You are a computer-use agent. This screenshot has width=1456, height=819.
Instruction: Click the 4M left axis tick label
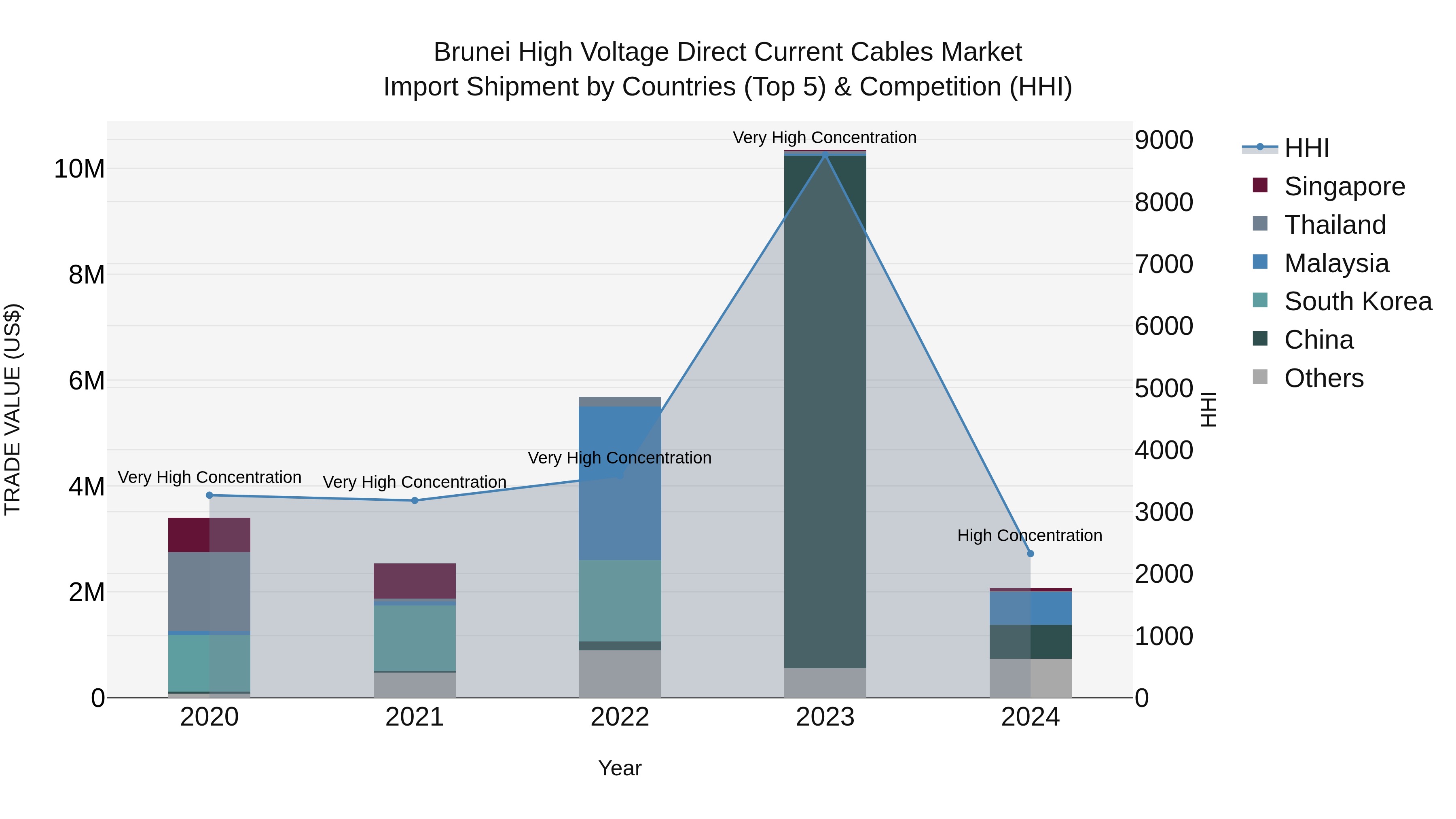[87, 486]
